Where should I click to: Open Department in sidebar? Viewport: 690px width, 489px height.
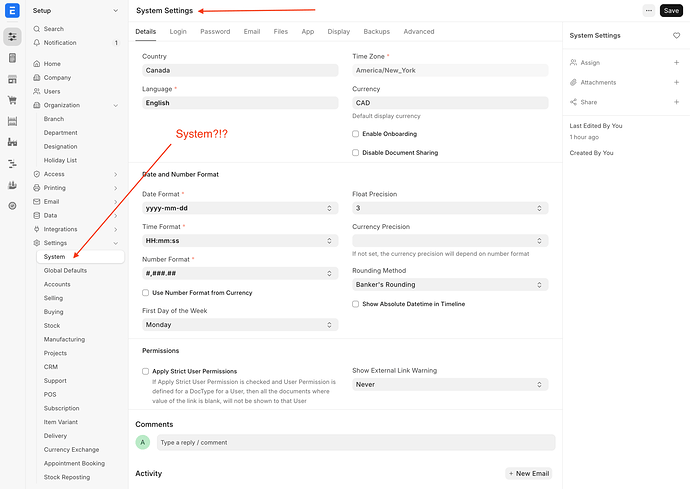click(60, 133)
